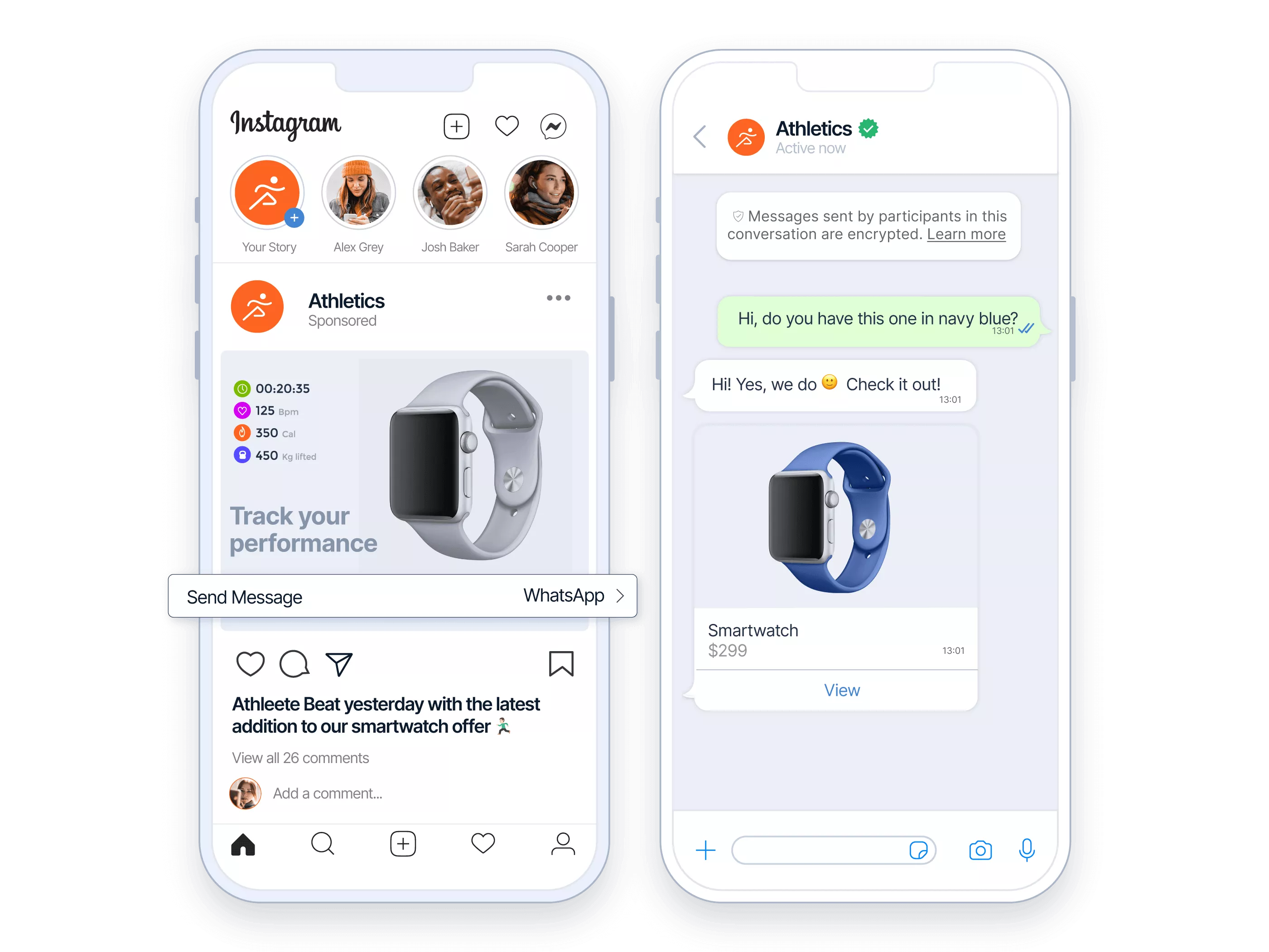Viewport: 1269px width, 952px height.
Task: Click the Send Message WhatsApp button
Action: [404, 597]
